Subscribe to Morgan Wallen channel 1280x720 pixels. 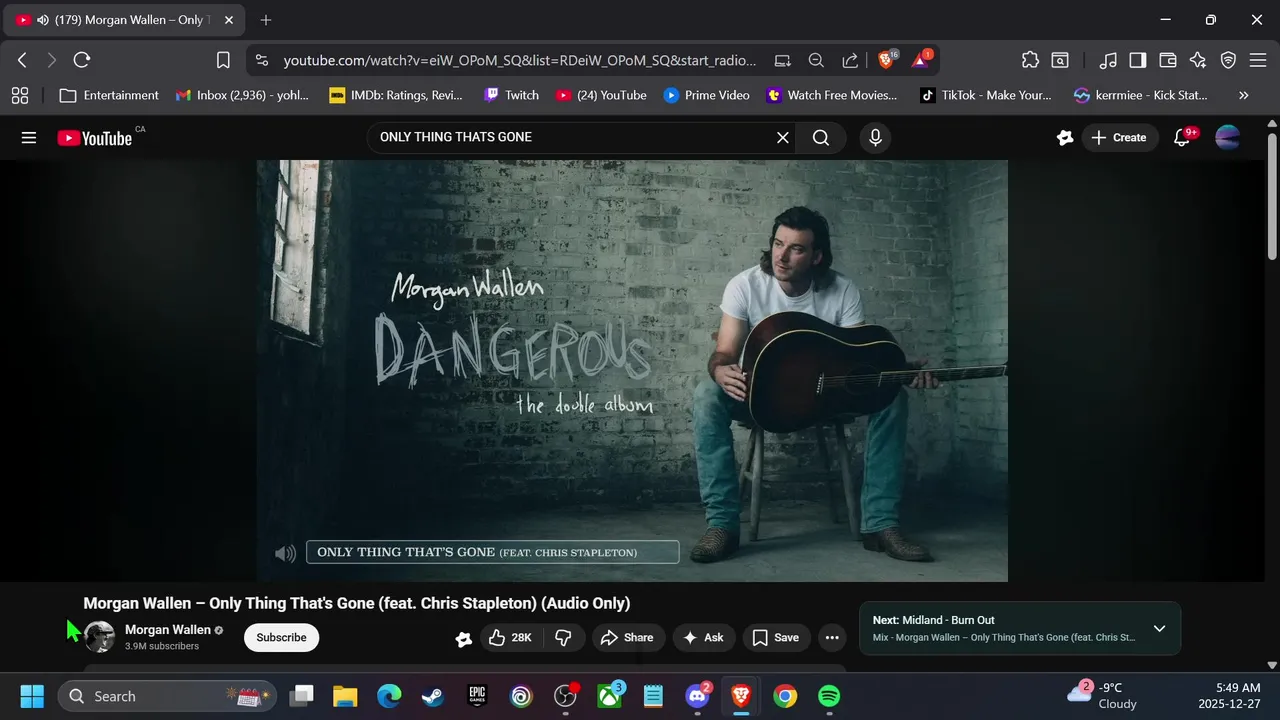[281, 638]
